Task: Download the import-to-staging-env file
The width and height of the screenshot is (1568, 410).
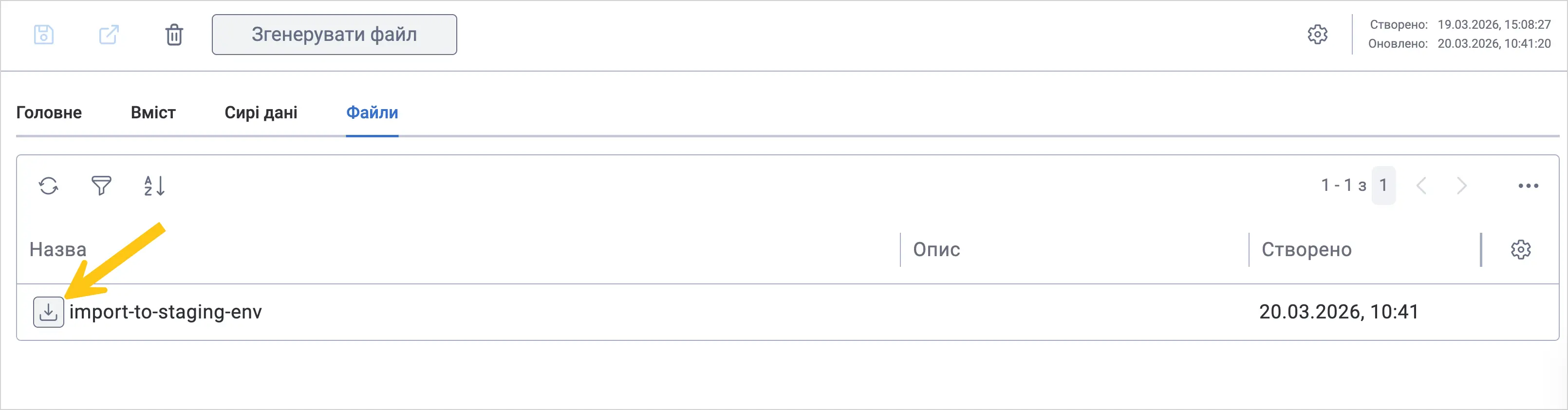Action: tap(49, 312)
